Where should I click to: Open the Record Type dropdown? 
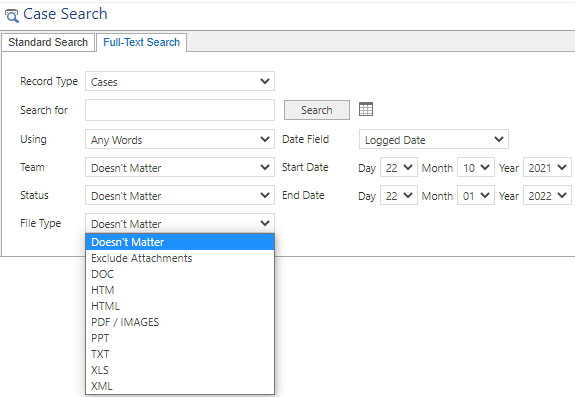pyautogui.click(x=180, y=81)
